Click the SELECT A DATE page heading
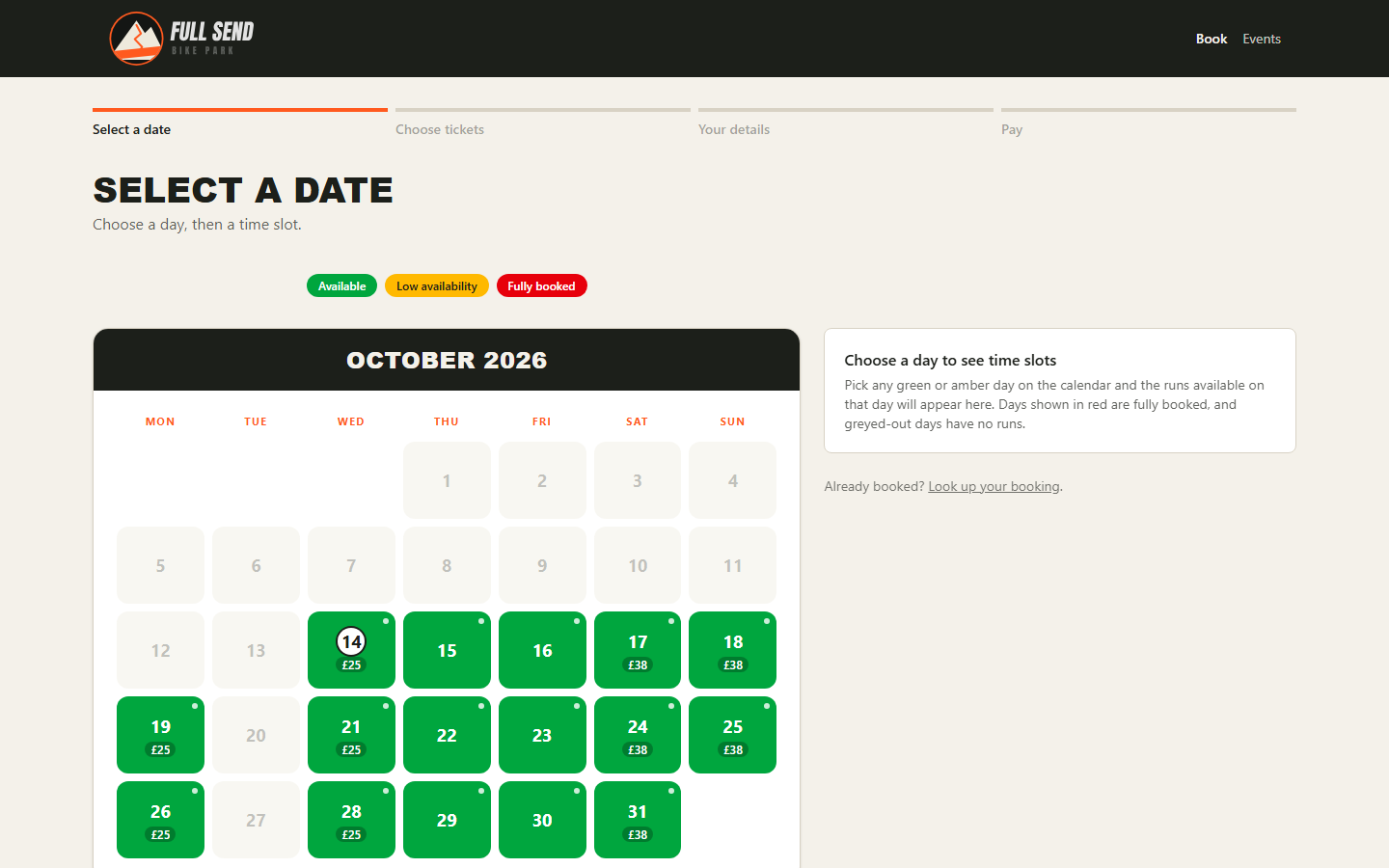The image size is (1389, 868). [x=243, y=190]
